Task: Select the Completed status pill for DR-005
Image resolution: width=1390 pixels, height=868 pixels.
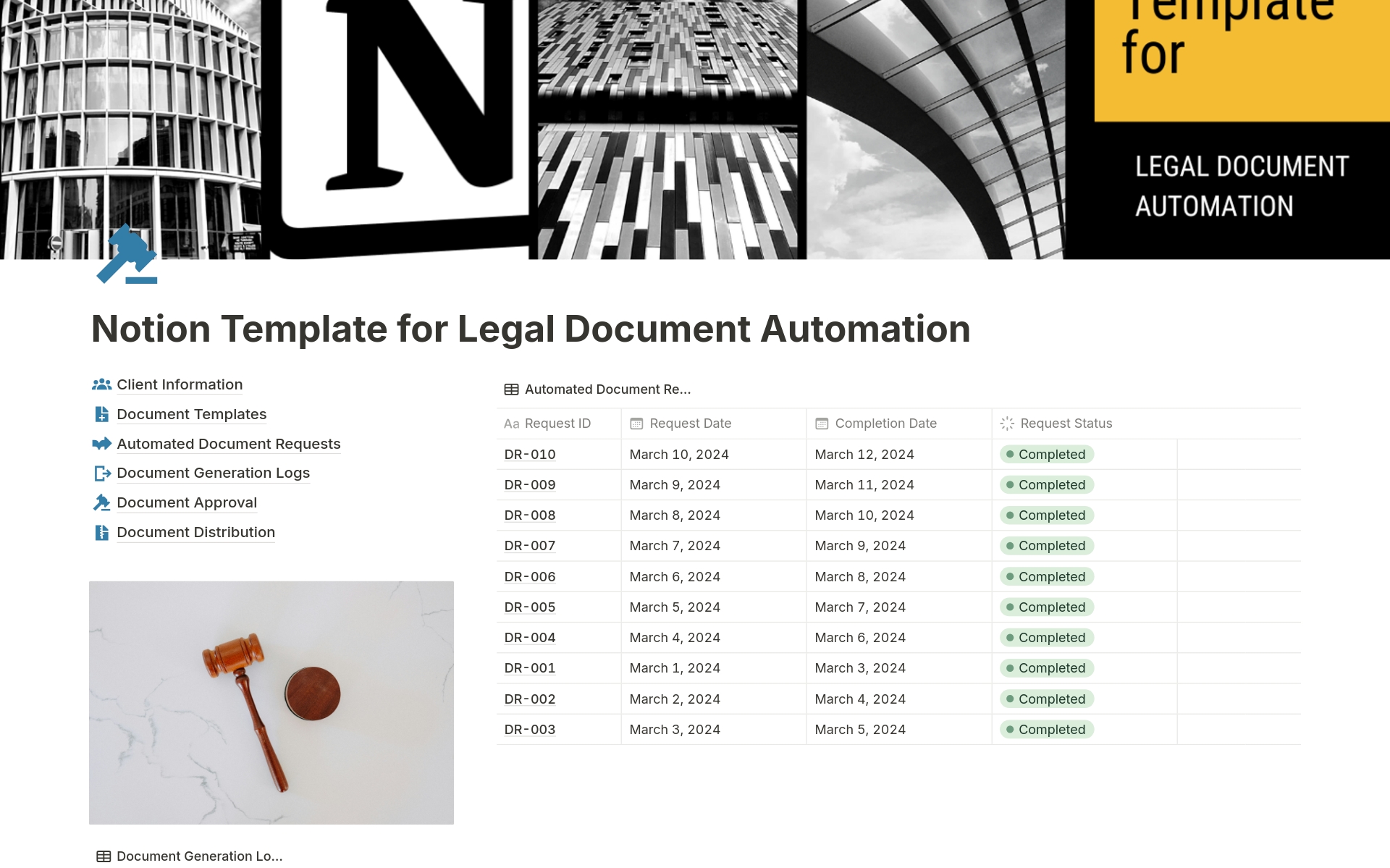Action: (1047, 607)
